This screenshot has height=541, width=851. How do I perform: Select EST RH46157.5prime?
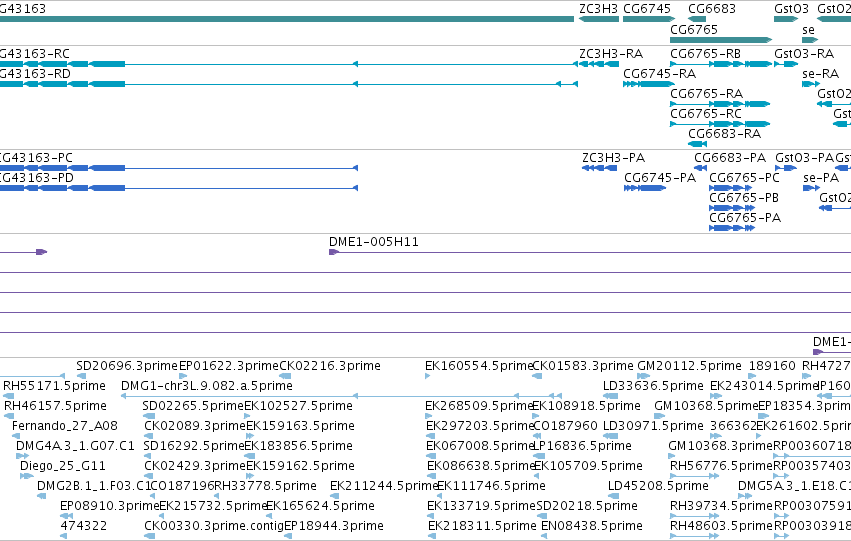9,416
